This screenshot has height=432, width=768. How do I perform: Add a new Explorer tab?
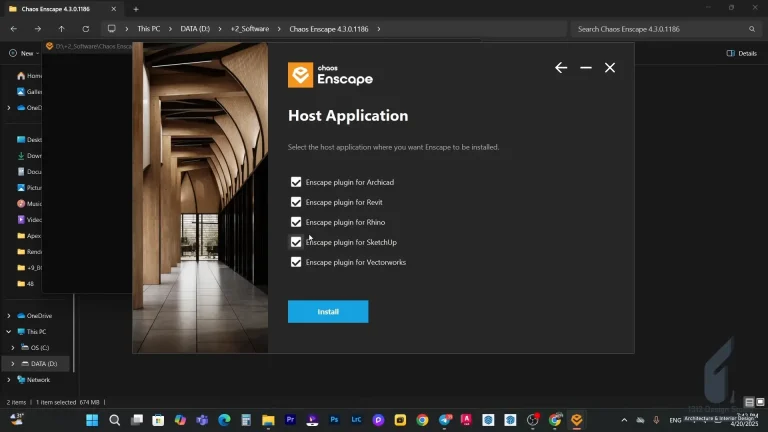[136, 9]
